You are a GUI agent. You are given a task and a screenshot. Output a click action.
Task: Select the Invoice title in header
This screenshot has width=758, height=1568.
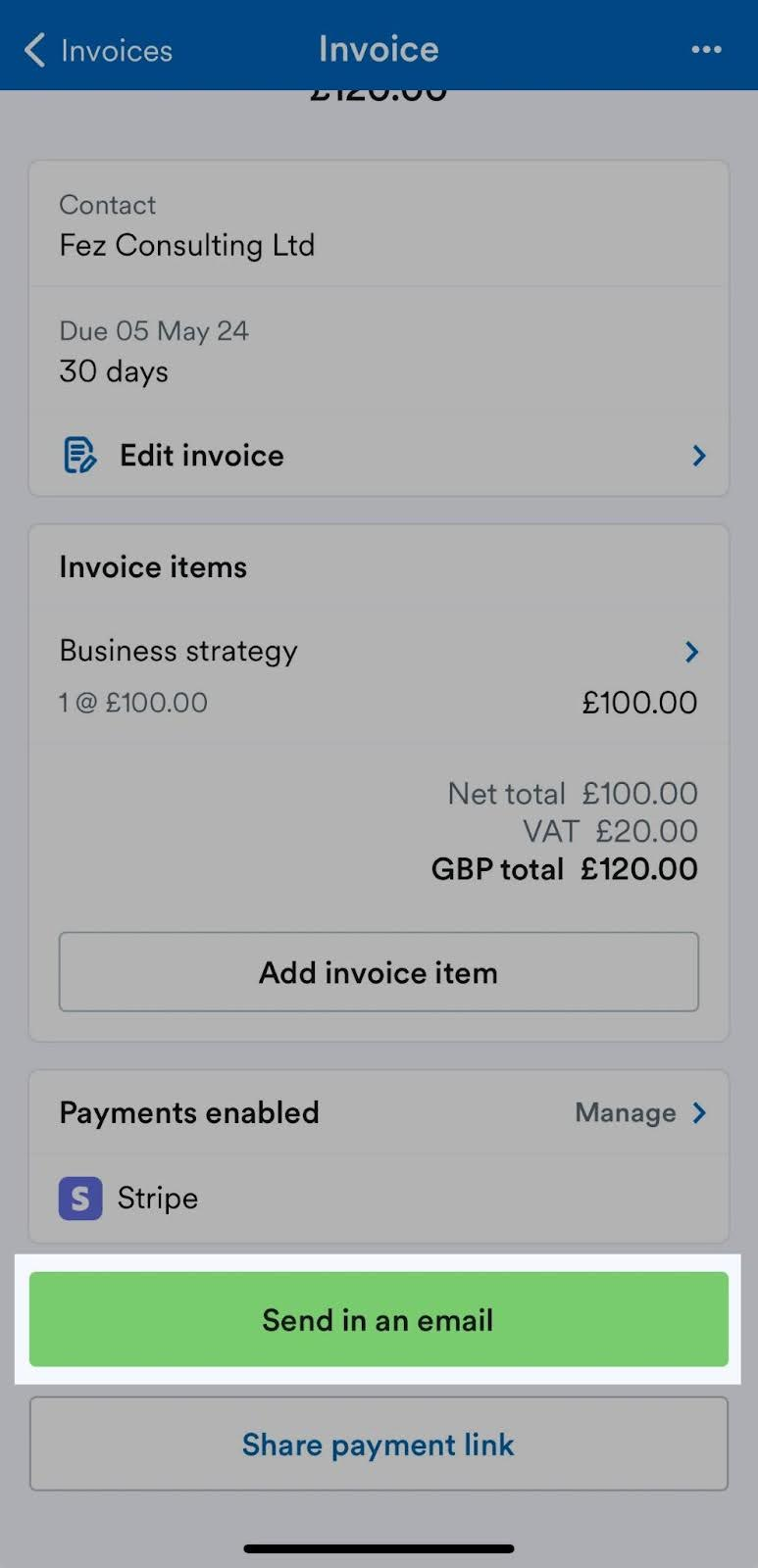(379, 49)
